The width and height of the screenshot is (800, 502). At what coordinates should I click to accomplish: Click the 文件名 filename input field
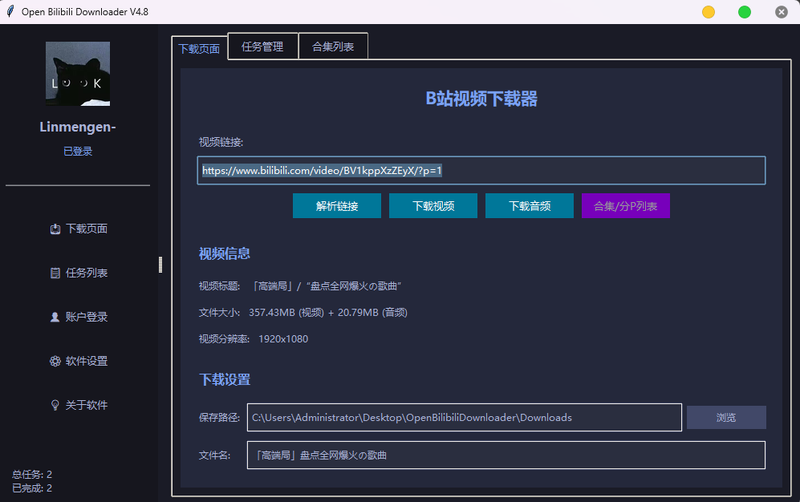(506, 455)
